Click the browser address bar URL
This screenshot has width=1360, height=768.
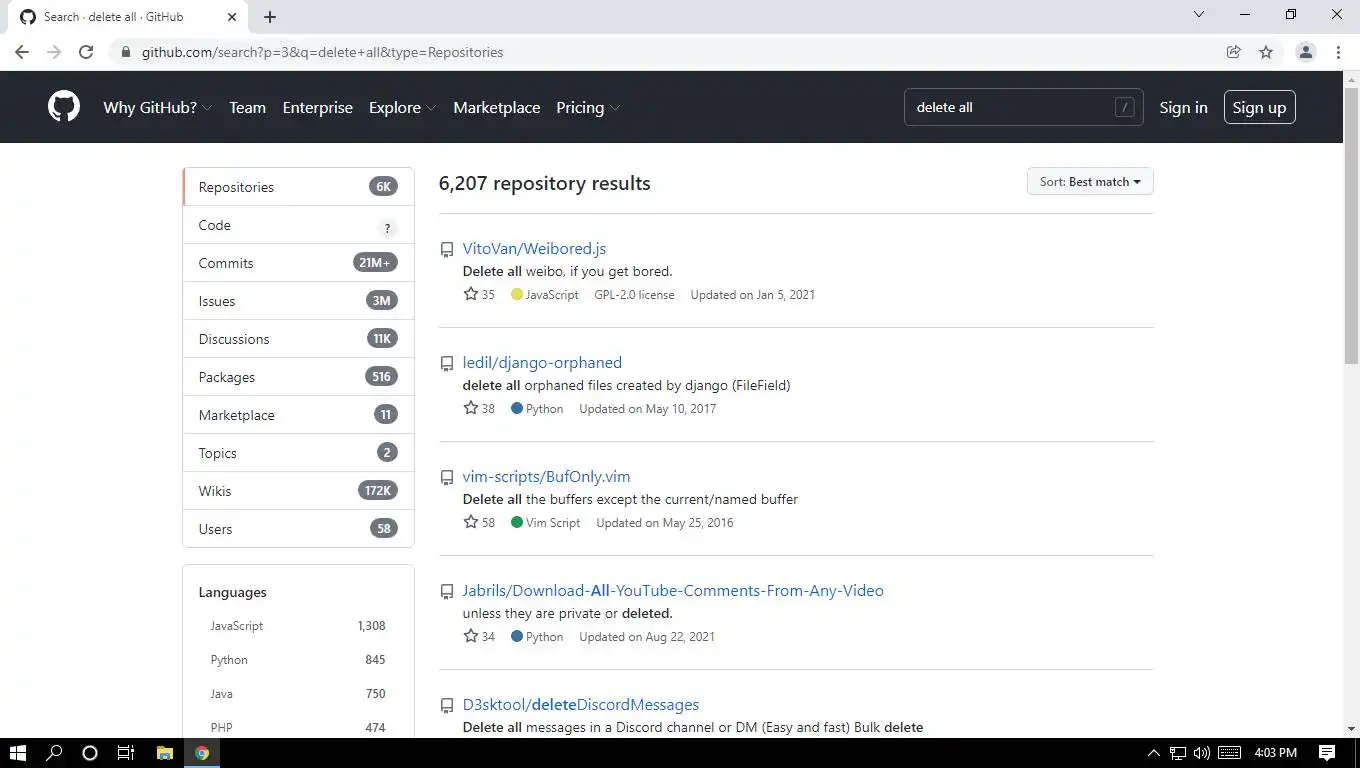322,52
